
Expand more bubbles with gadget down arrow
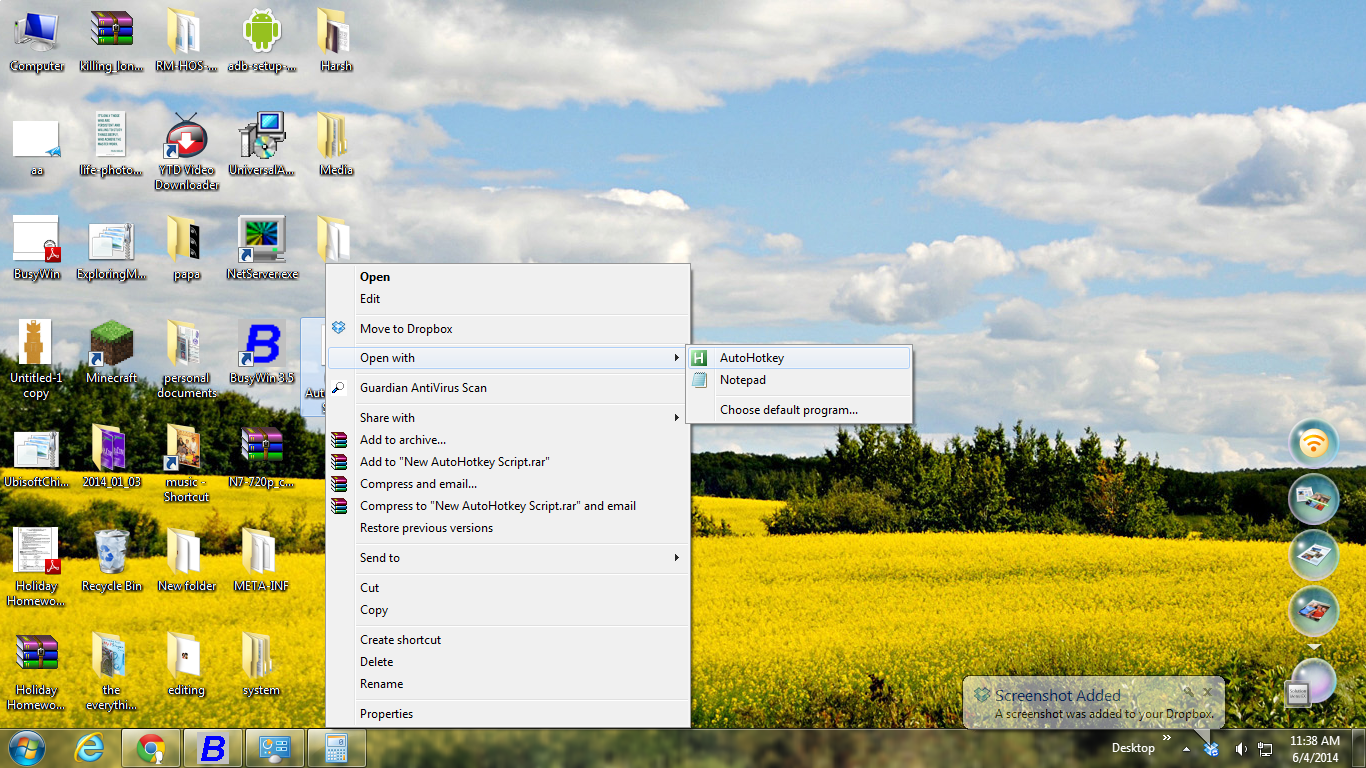click(x=1314, y=647)
